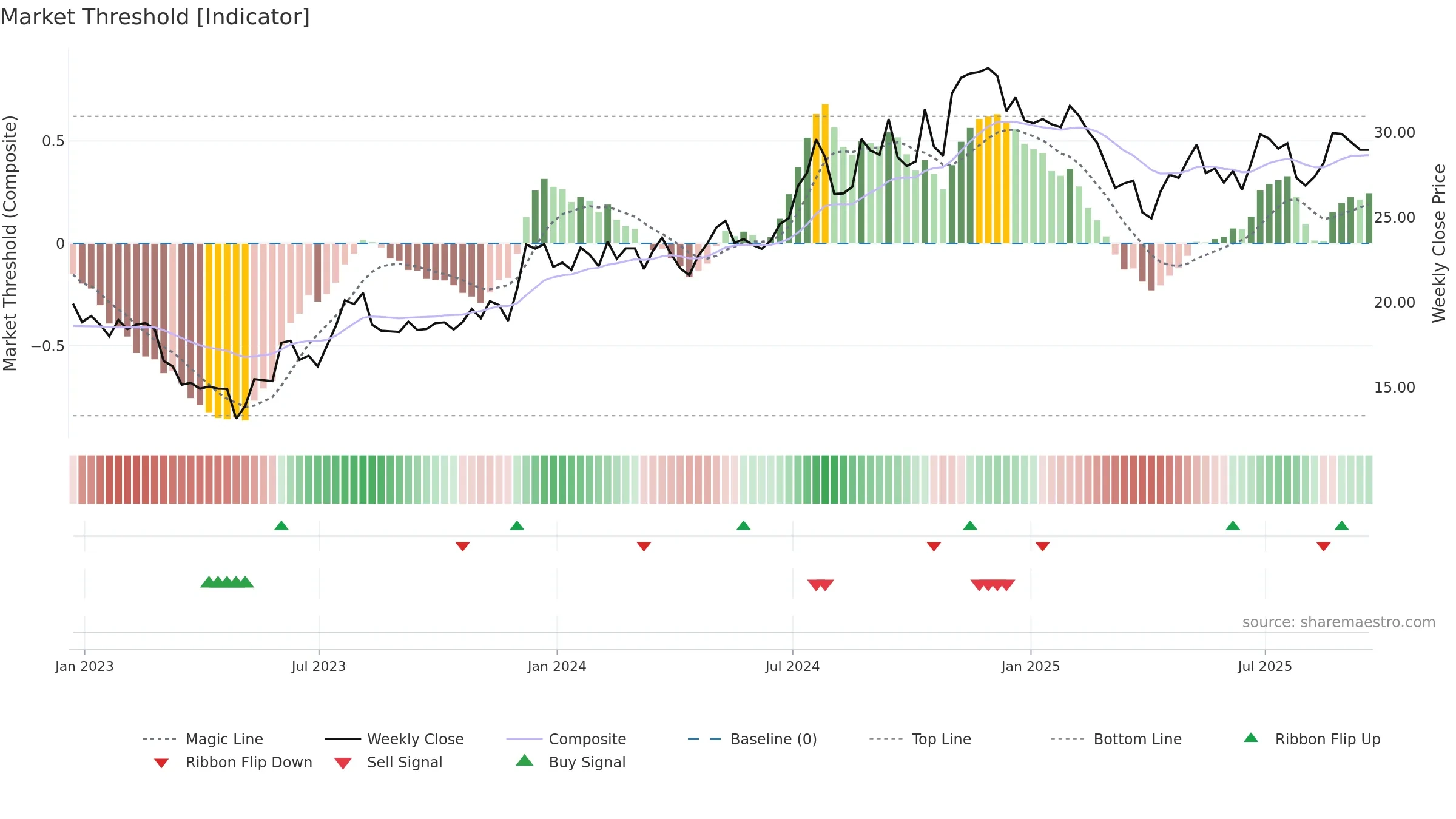The image size is (1456, 819).
Task: Toggle the Ribbon Flip Down legend entry
Action: point(232,762)
